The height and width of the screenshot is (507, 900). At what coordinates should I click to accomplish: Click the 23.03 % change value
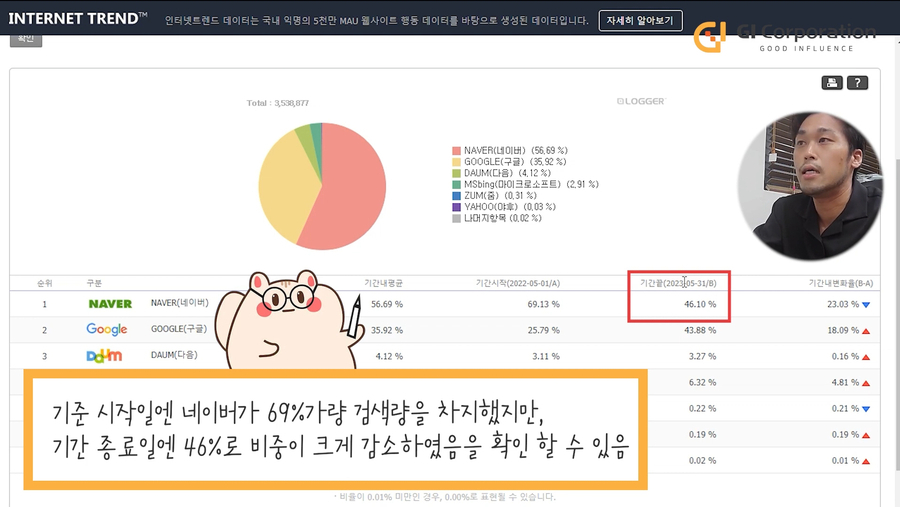(x=843, y=304)
